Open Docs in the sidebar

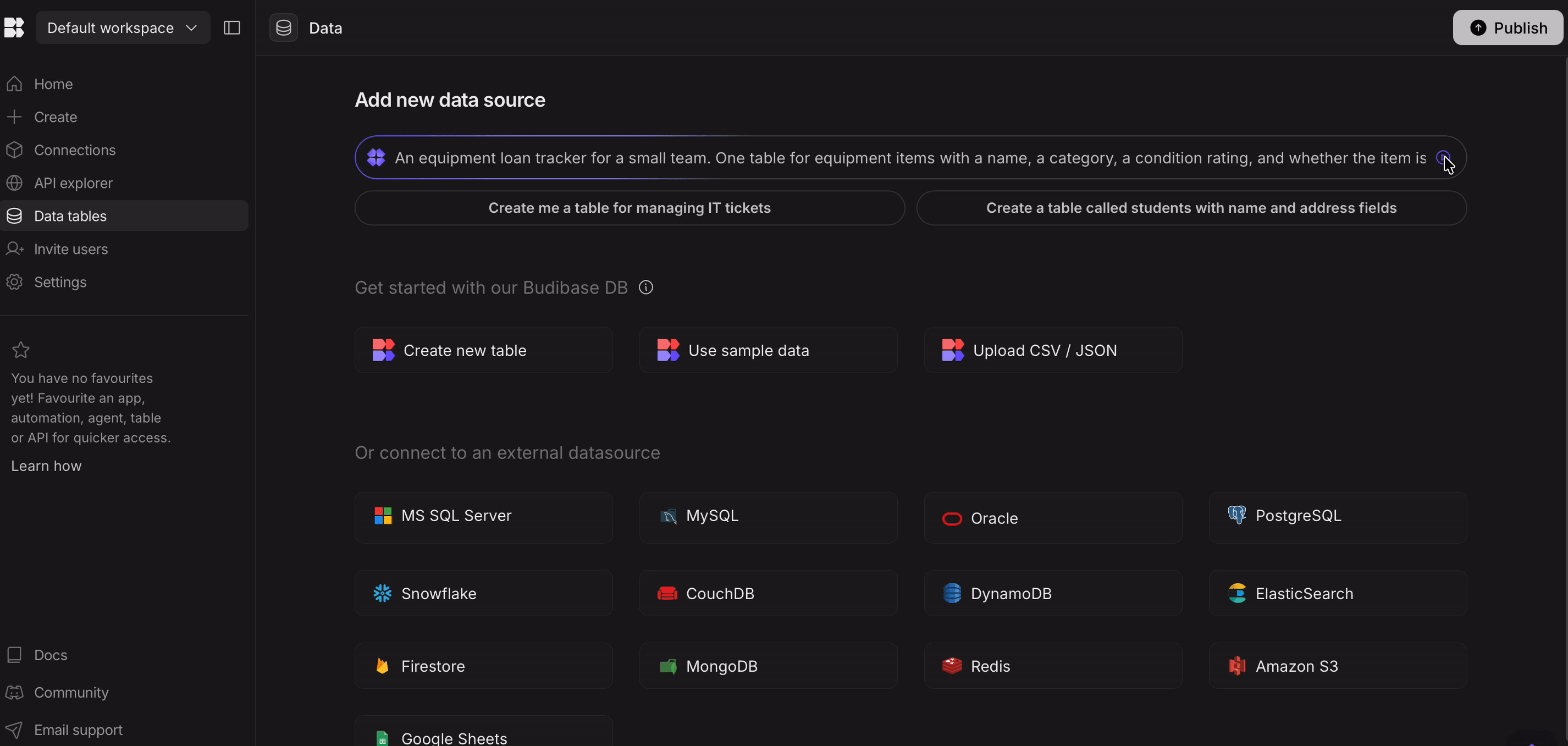click(x=124, y=655)
